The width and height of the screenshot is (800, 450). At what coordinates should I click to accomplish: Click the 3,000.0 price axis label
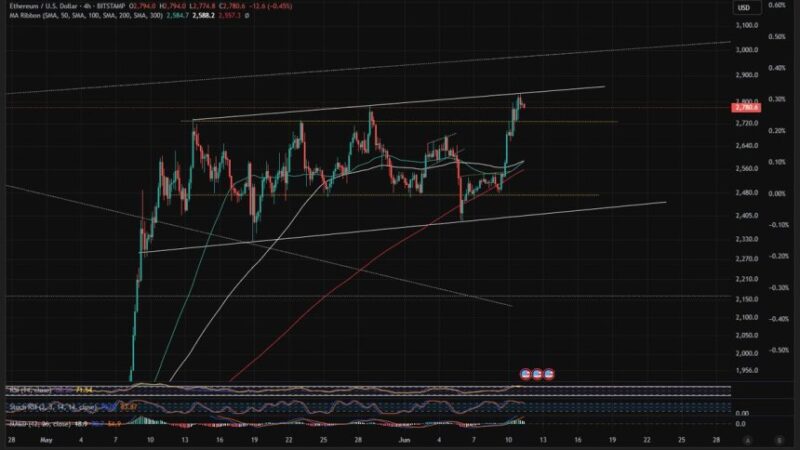(x=747, y=50)
